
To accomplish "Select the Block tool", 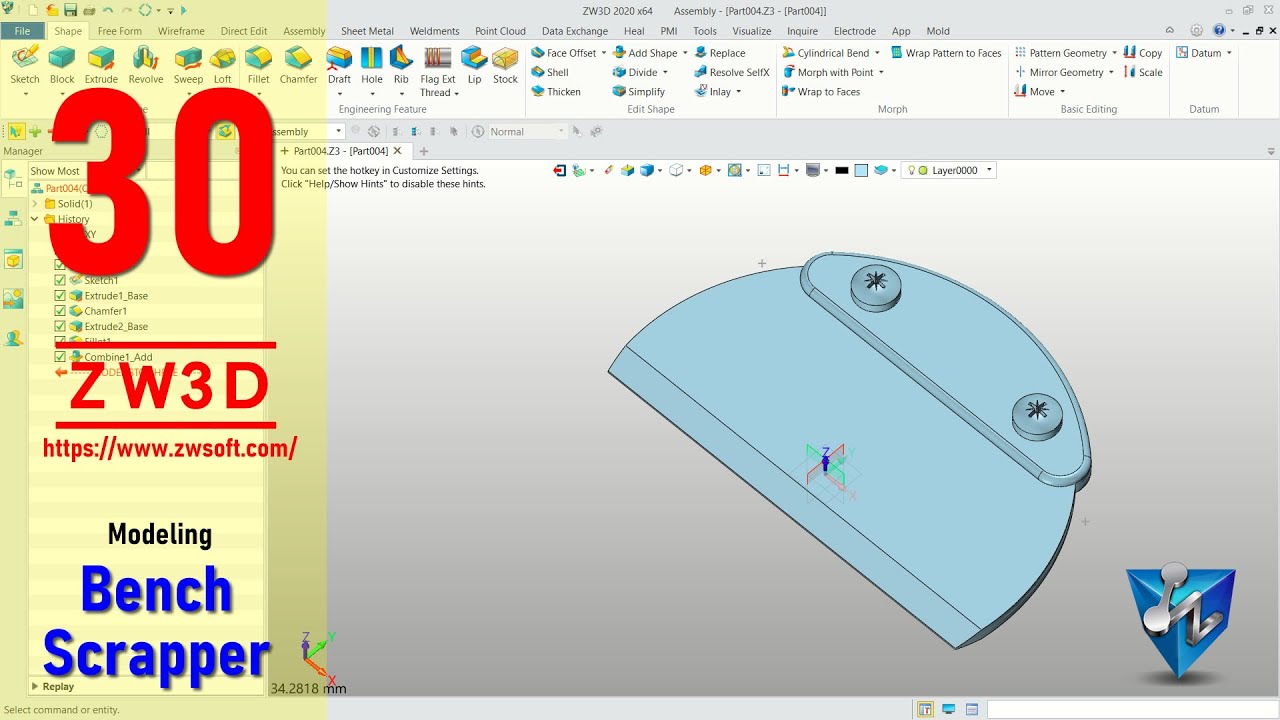I will [62, 65].
